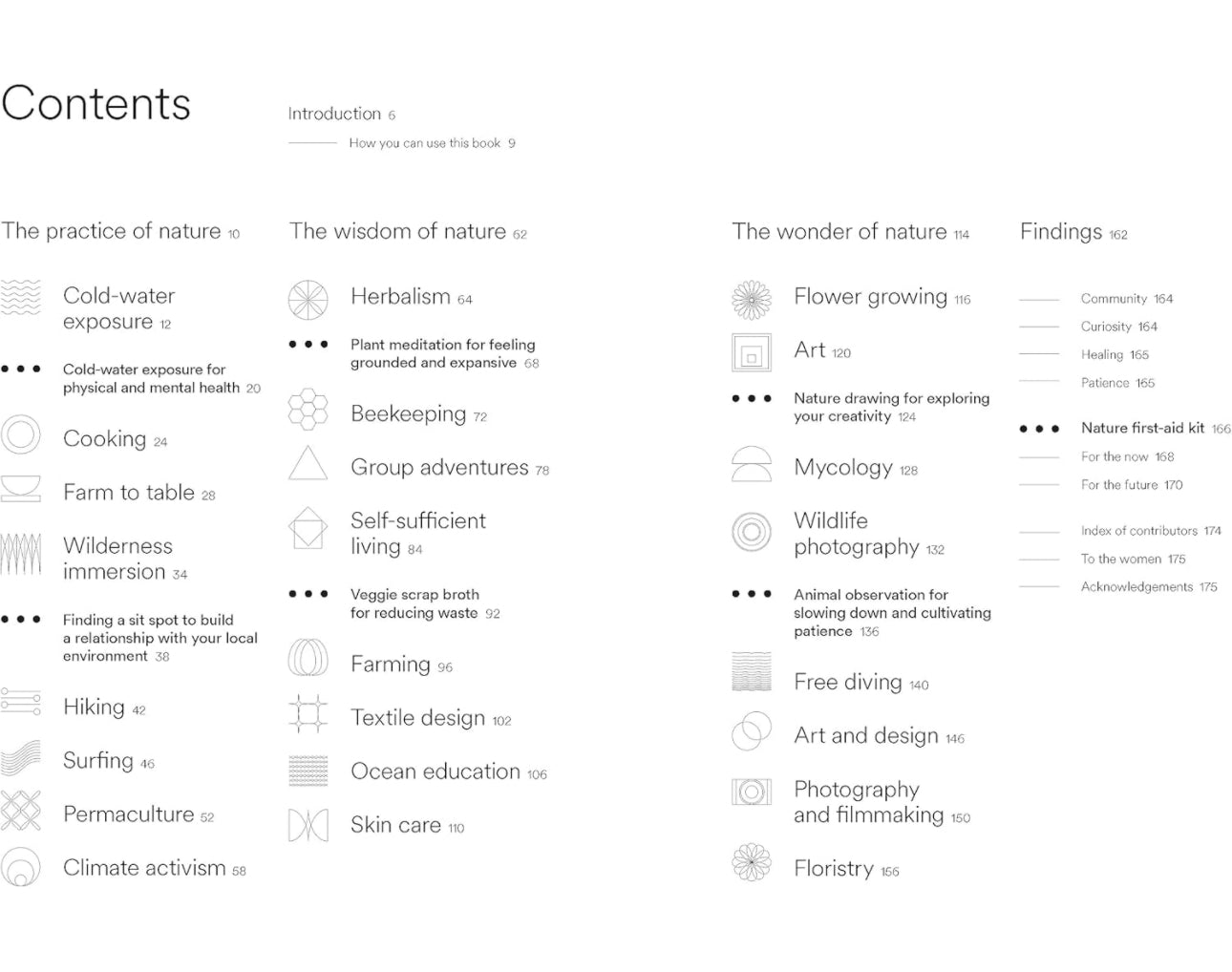
Task: Click the nested squares icon beside Art
Action: [752, 352]
